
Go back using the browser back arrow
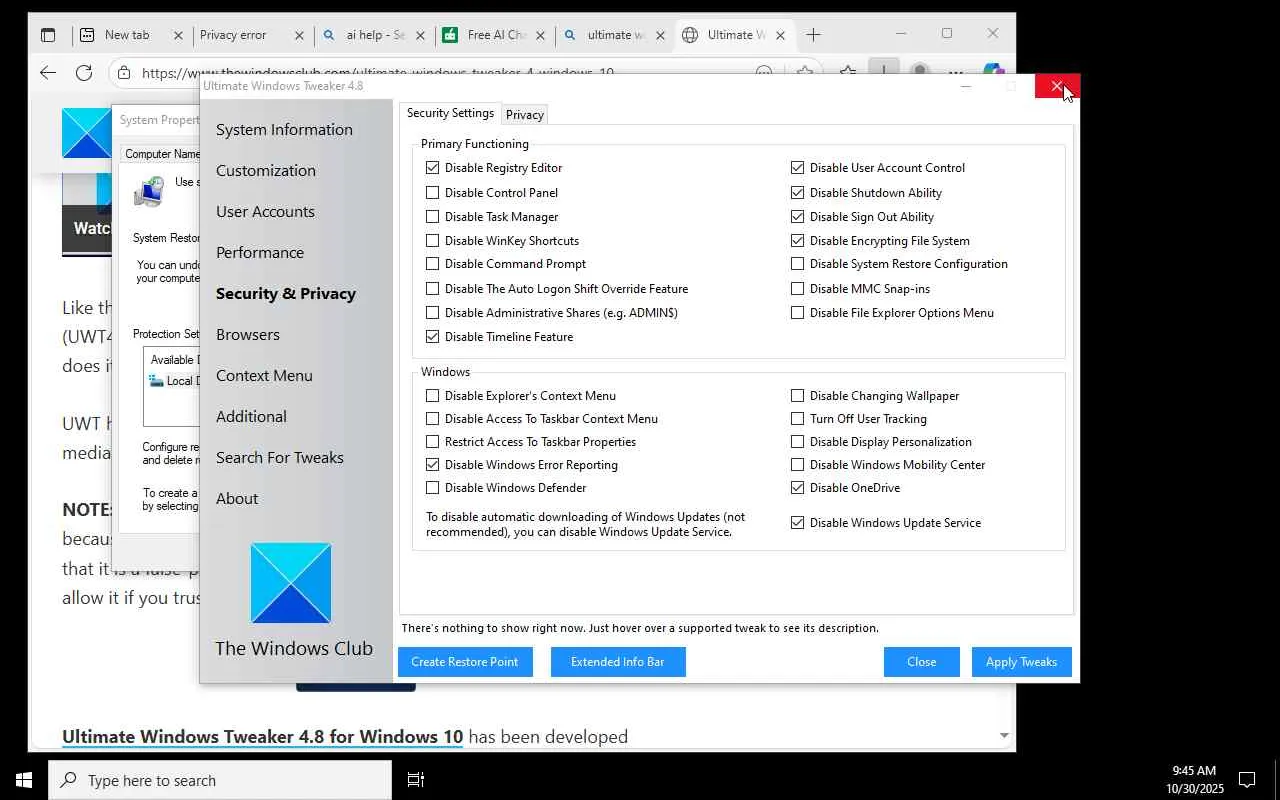click(48, 72)
